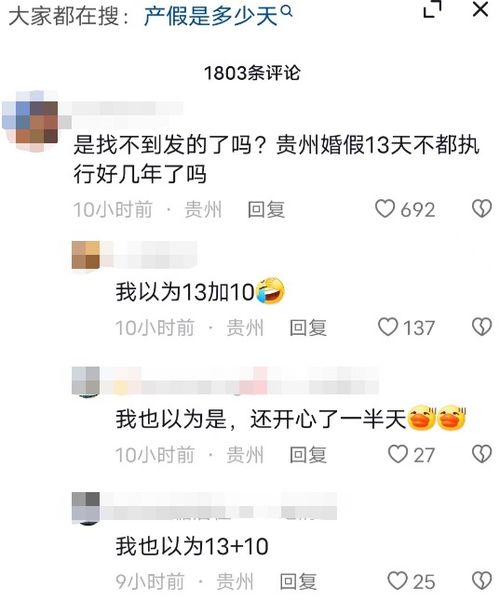Like the comment with 692 likes
This screenshot has height=600, width=500.
384,209
